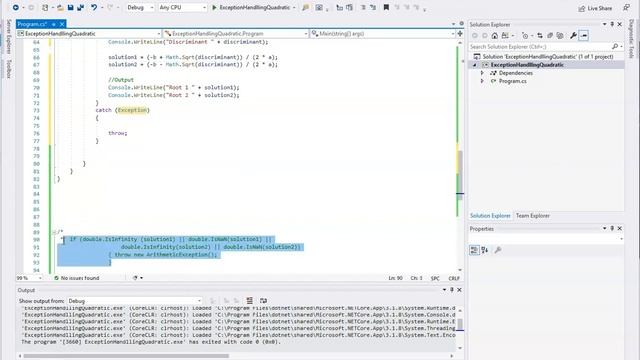The image size is (640, 360).
Task: Open the Any CPU platform dropdown
Action: (x=182, y=7)
